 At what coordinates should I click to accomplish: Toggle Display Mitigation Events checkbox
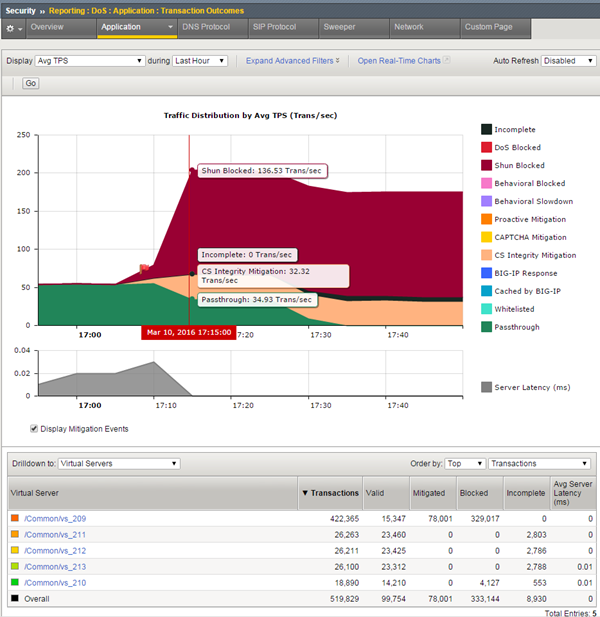pyautogui.click(x=34, y=429)
